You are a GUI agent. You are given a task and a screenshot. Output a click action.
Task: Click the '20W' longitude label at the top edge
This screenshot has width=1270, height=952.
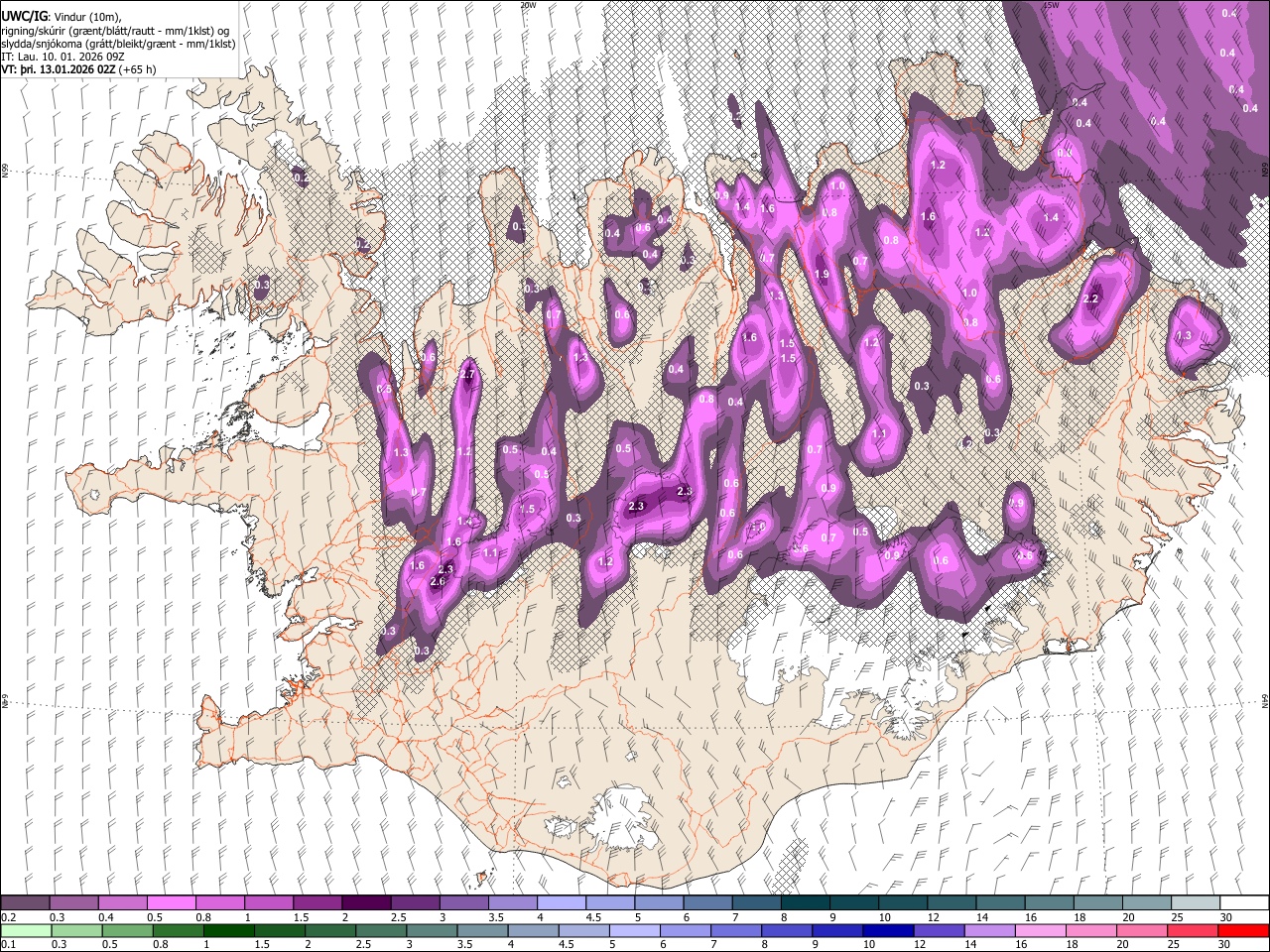(528, 5)
